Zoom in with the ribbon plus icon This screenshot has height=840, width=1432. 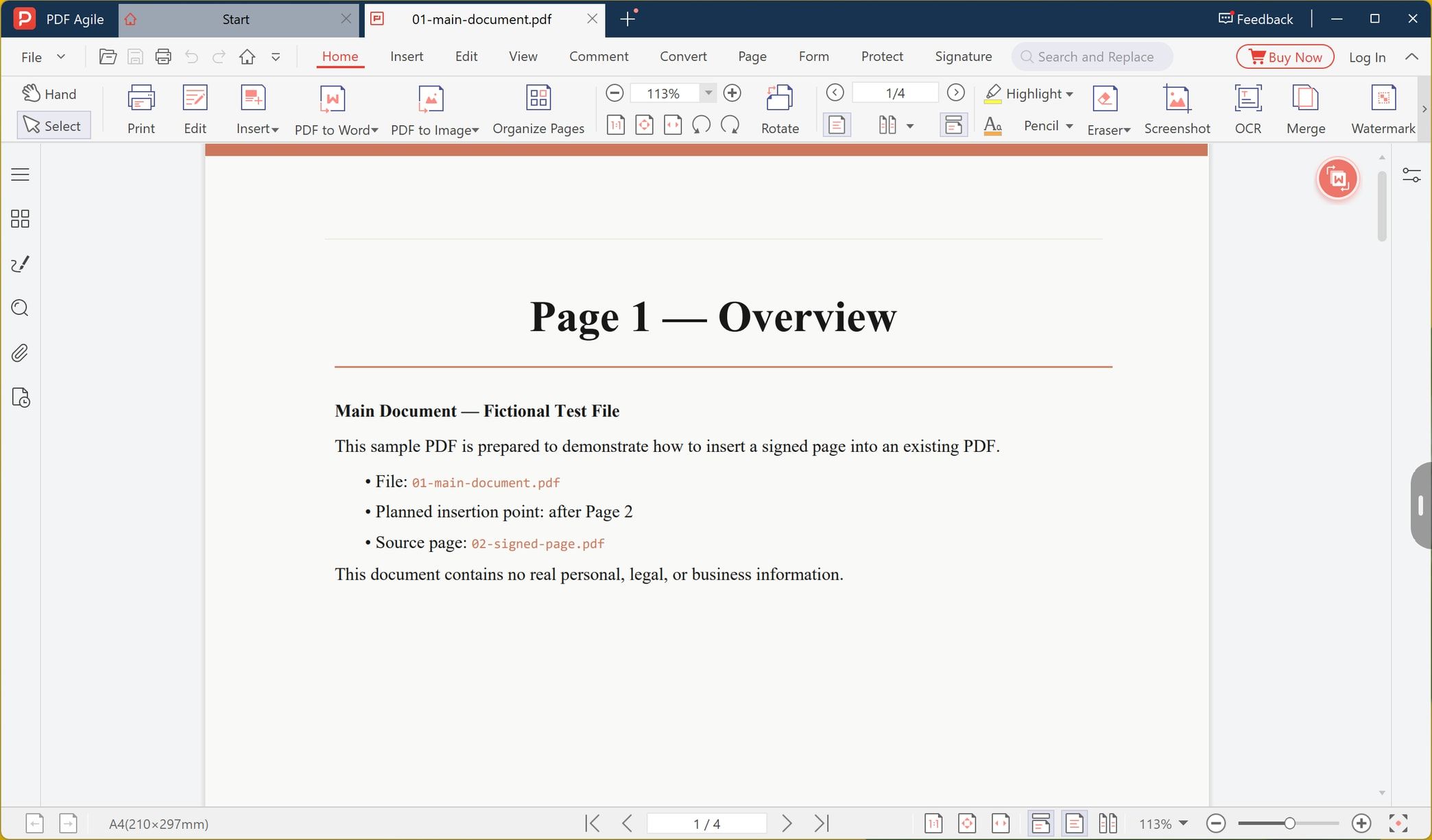pyautogui.click(x=732, y=93)
